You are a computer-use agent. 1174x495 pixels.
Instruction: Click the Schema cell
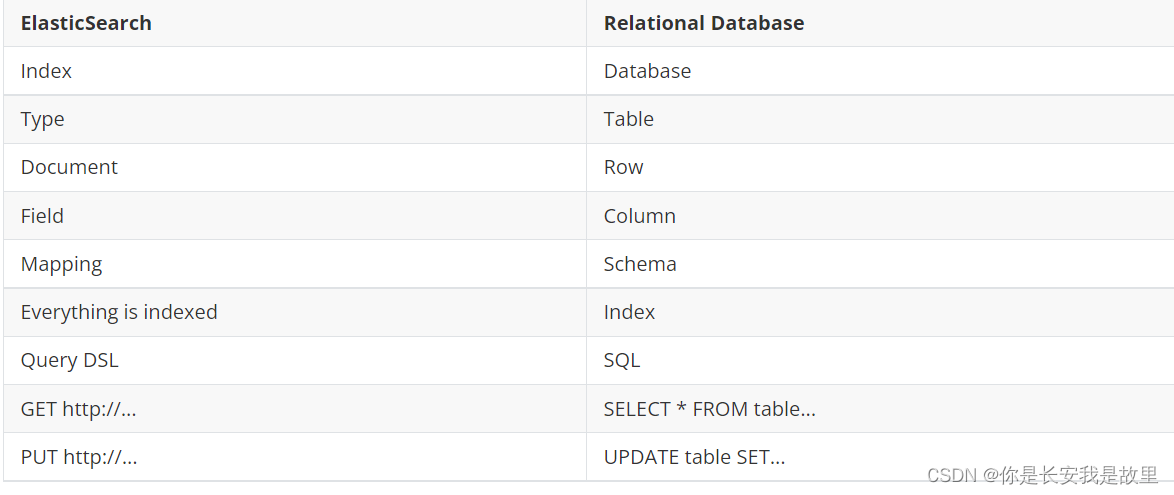coord(640,264)
